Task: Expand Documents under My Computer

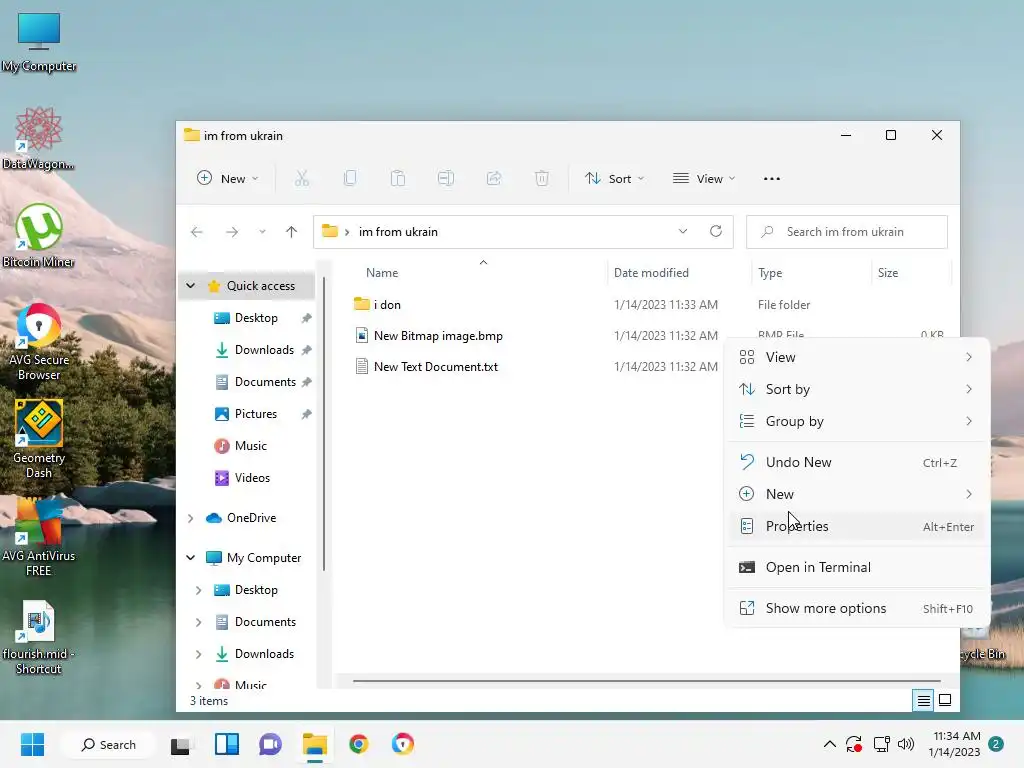Action: point(199,622)
